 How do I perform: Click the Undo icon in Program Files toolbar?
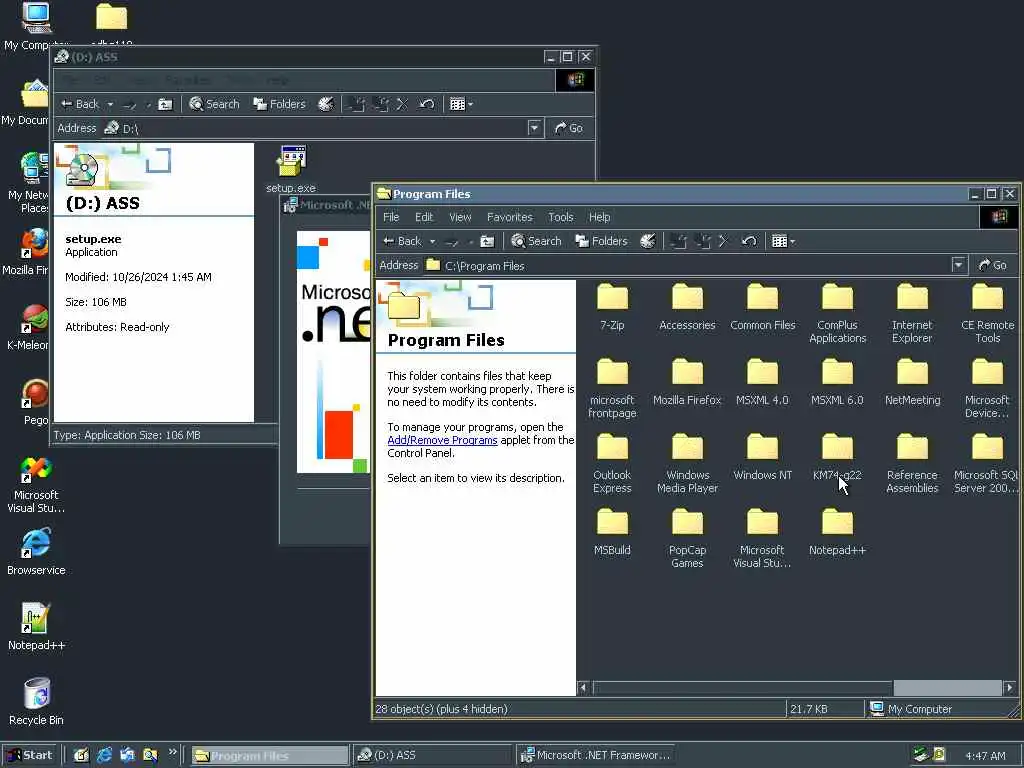[x=749, y=242]
